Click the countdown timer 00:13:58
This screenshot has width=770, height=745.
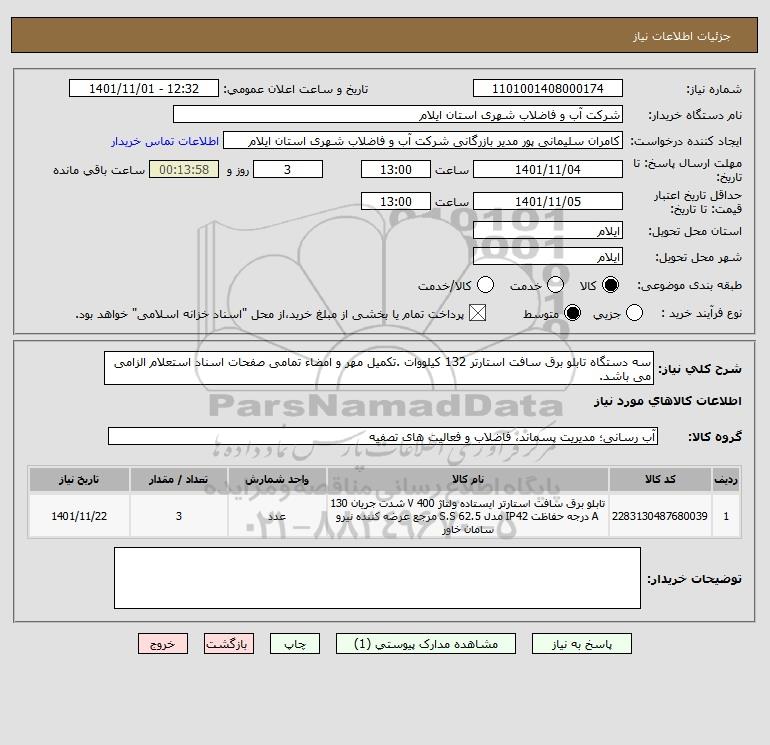point(184,169)
